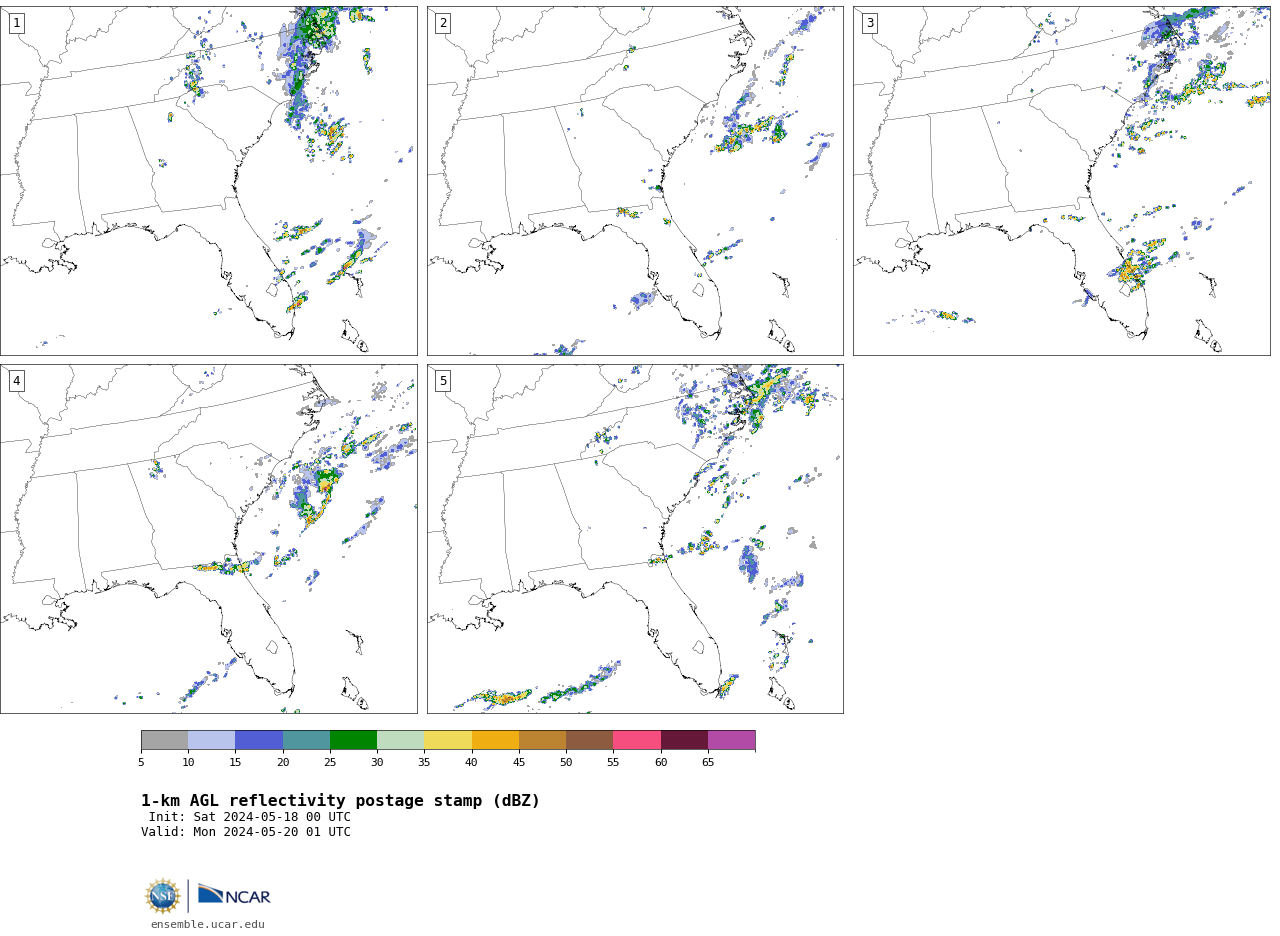Click the colorbar tick label 20

pos(283,762)
